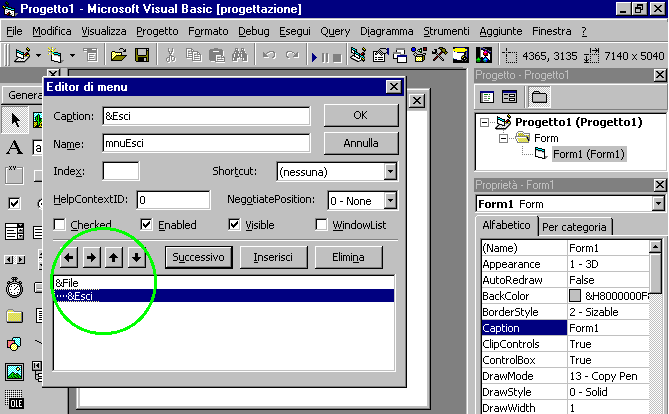Image resolution: width=669 pixels, height=414 pixels.
Task: Select the Image control in the toolbox
Action: click(14, 372)
